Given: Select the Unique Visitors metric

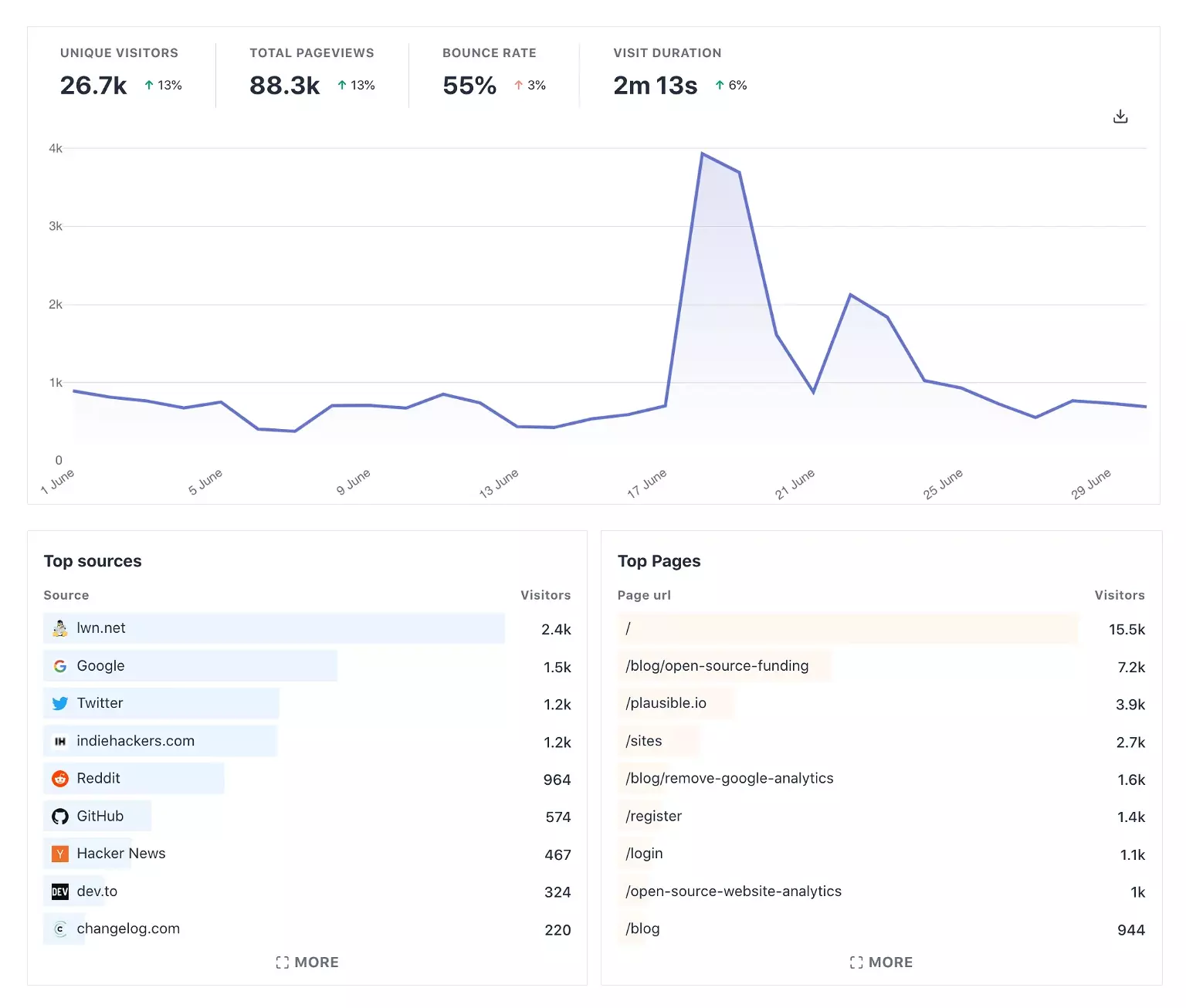Looking at the screenshot, I should point(120,71).
